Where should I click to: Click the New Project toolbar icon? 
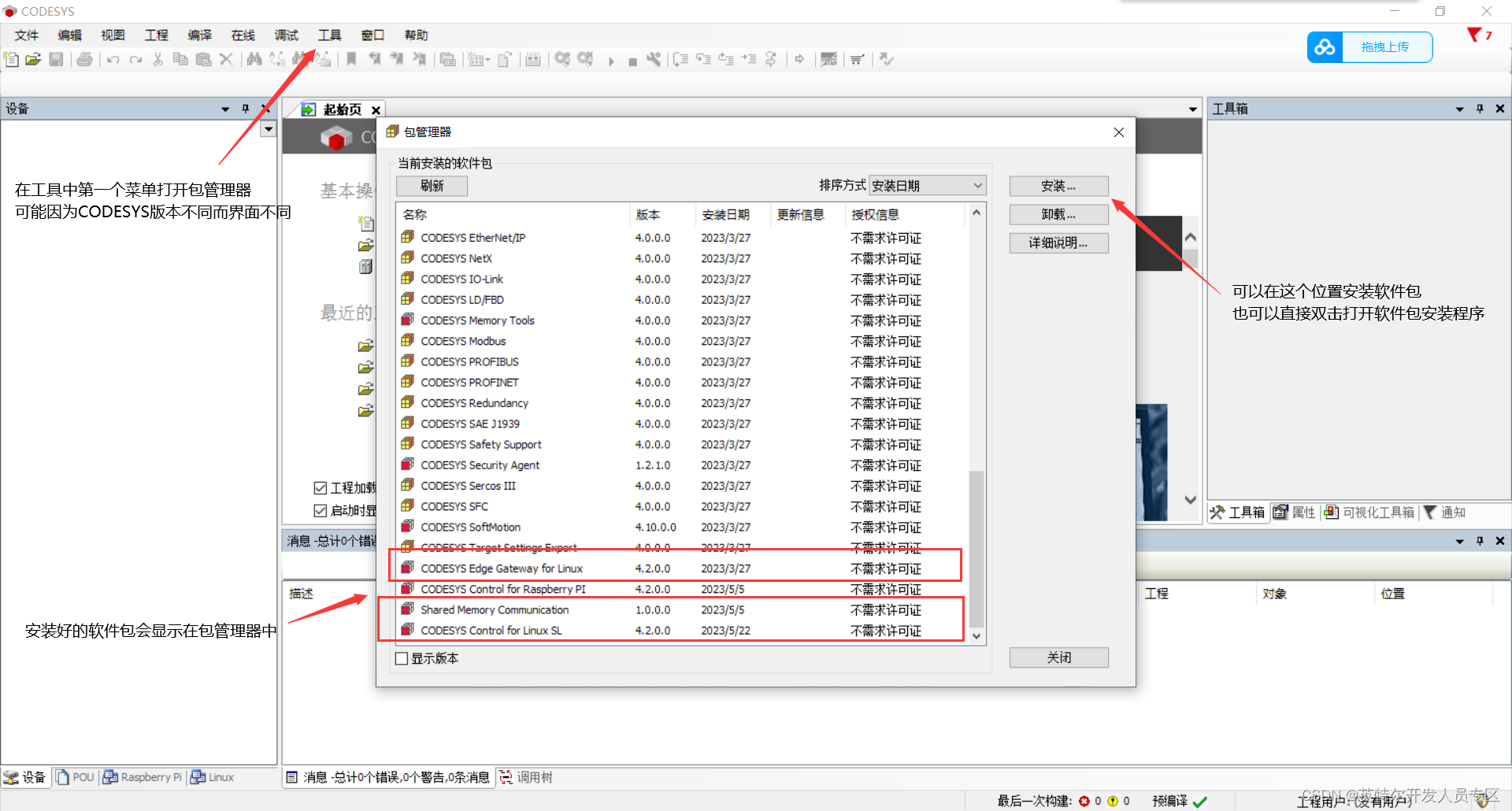(11, 59)
